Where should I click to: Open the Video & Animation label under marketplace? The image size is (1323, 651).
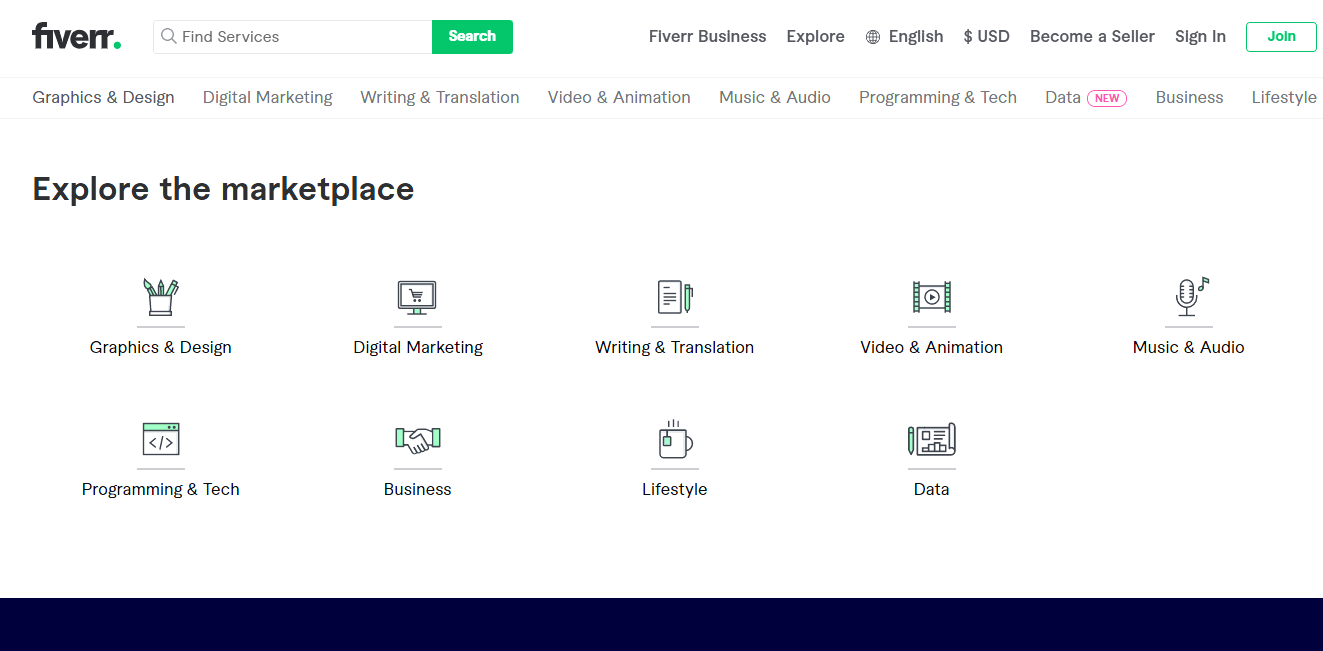[x=932, y=348]
